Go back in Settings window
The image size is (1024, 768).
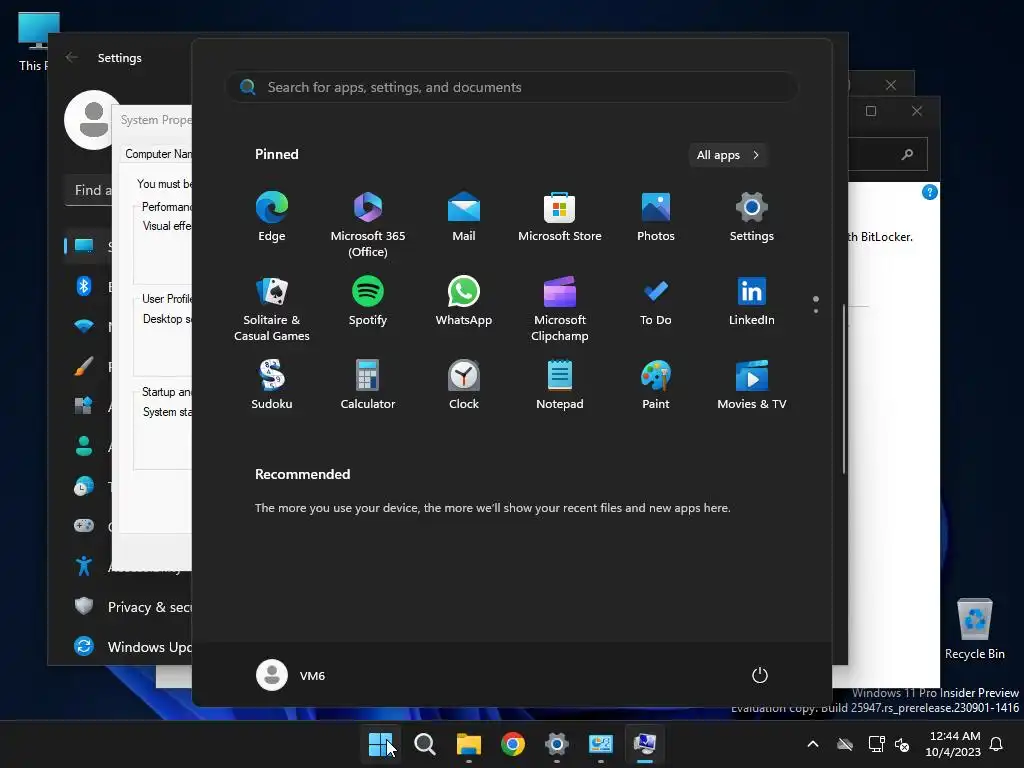pos(72,57)
